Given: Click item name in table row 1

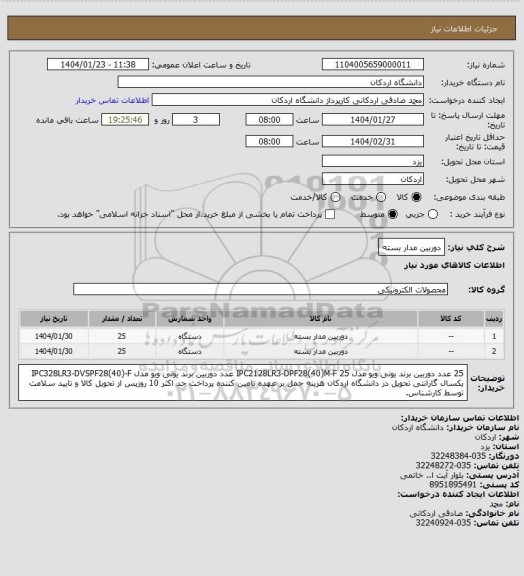Looking at the screenshot, I should [x=320, y=336].
